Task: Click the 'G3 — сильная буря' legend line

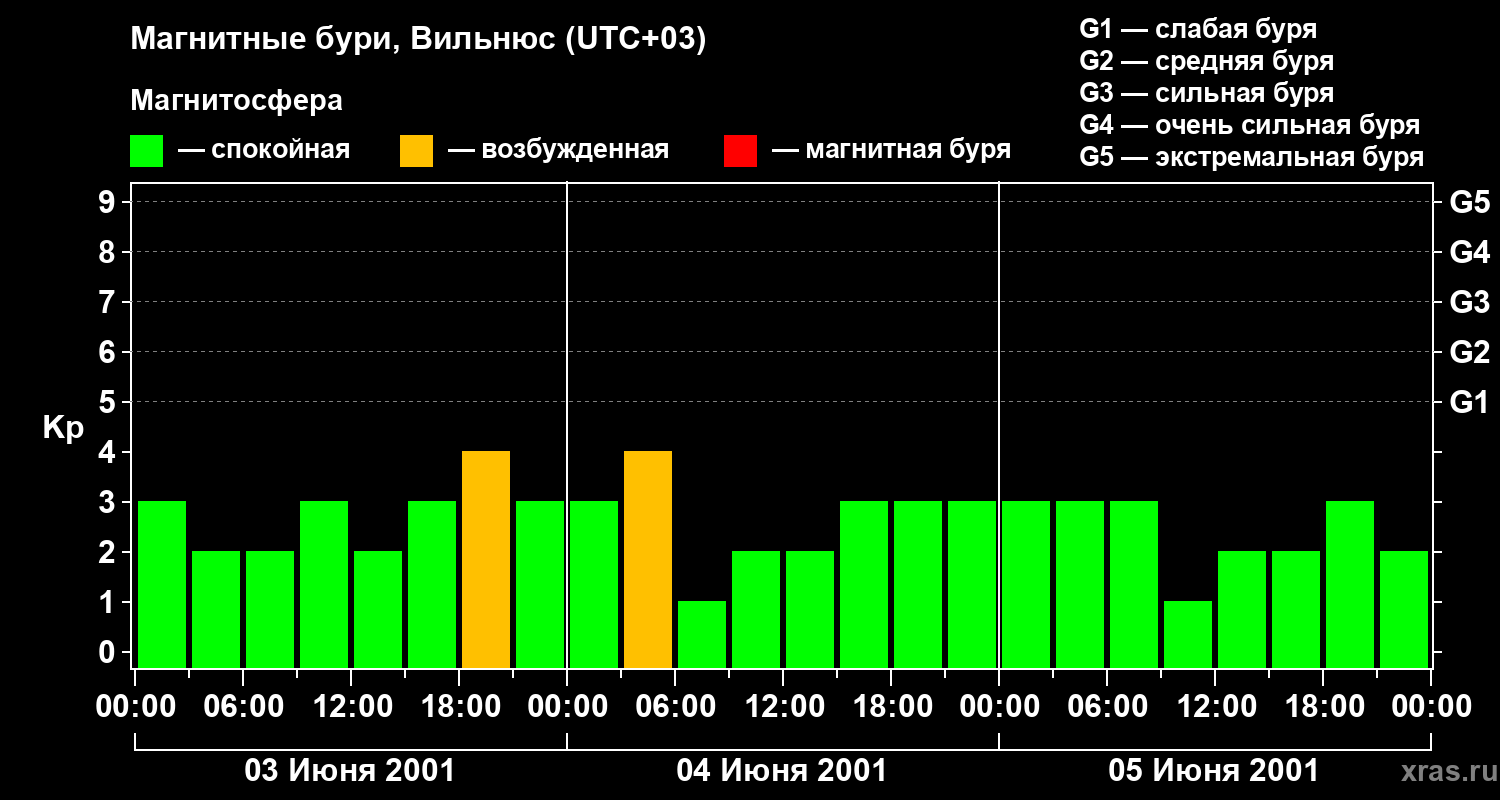Action: pyautogui.click(x=1206, y=93)
